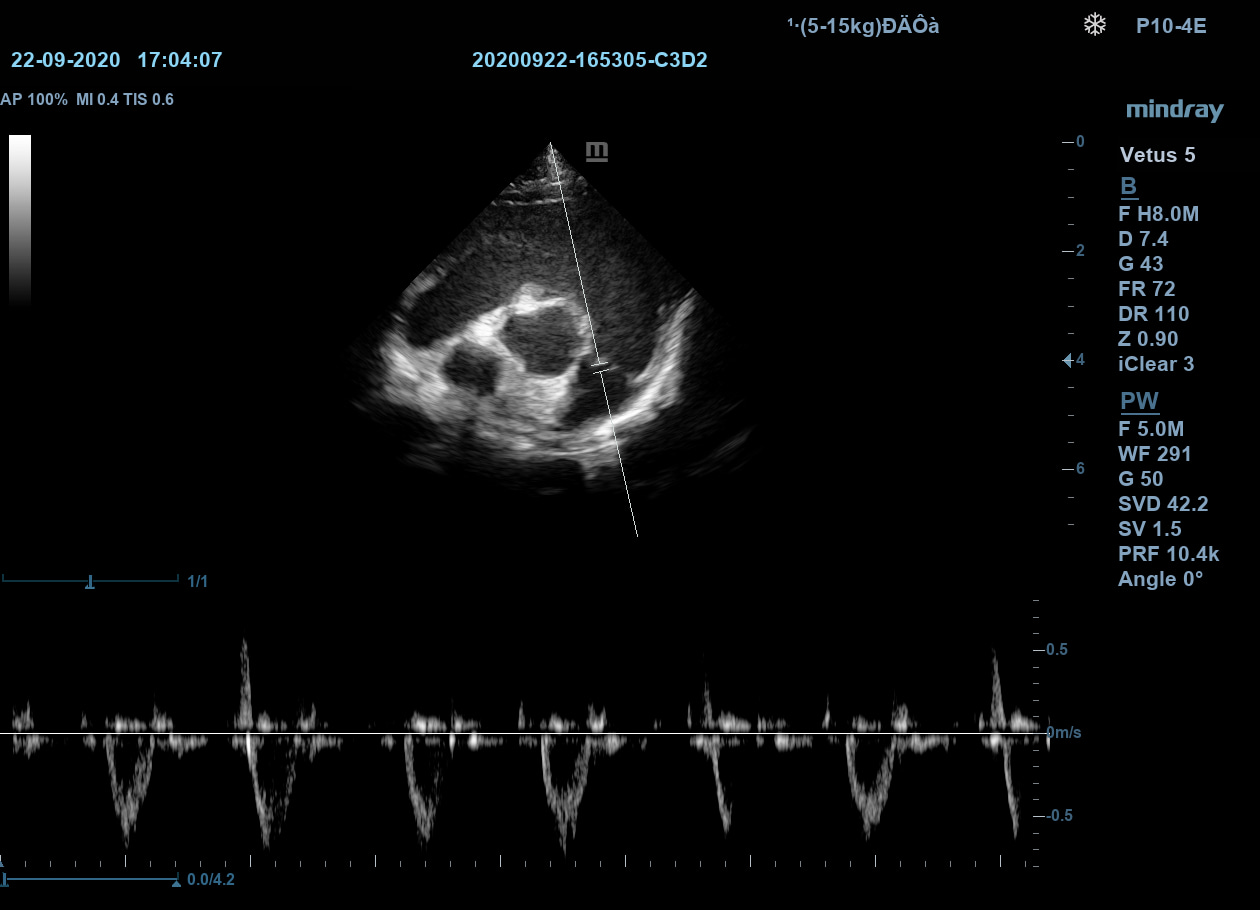
Task: Click the 0m/s Doppler baseline label
Action: point(1063,733)
